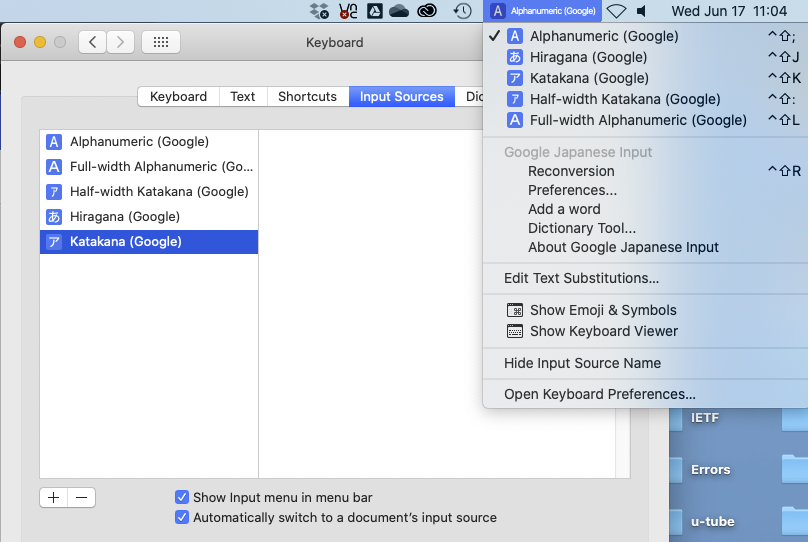Click the Dropbox icon in menu bar

(x=320, y=11)
